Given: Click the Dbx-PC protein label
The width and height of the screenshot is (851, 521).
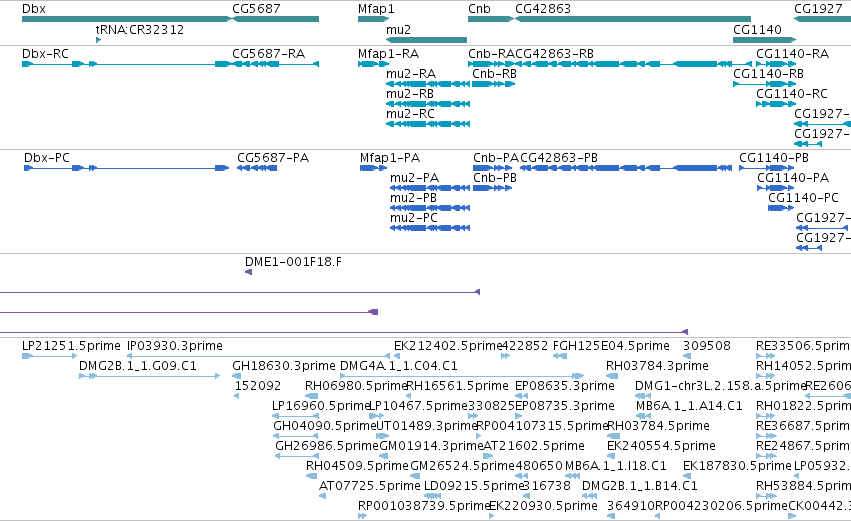Looking at the screenshot, I should 47,157.
